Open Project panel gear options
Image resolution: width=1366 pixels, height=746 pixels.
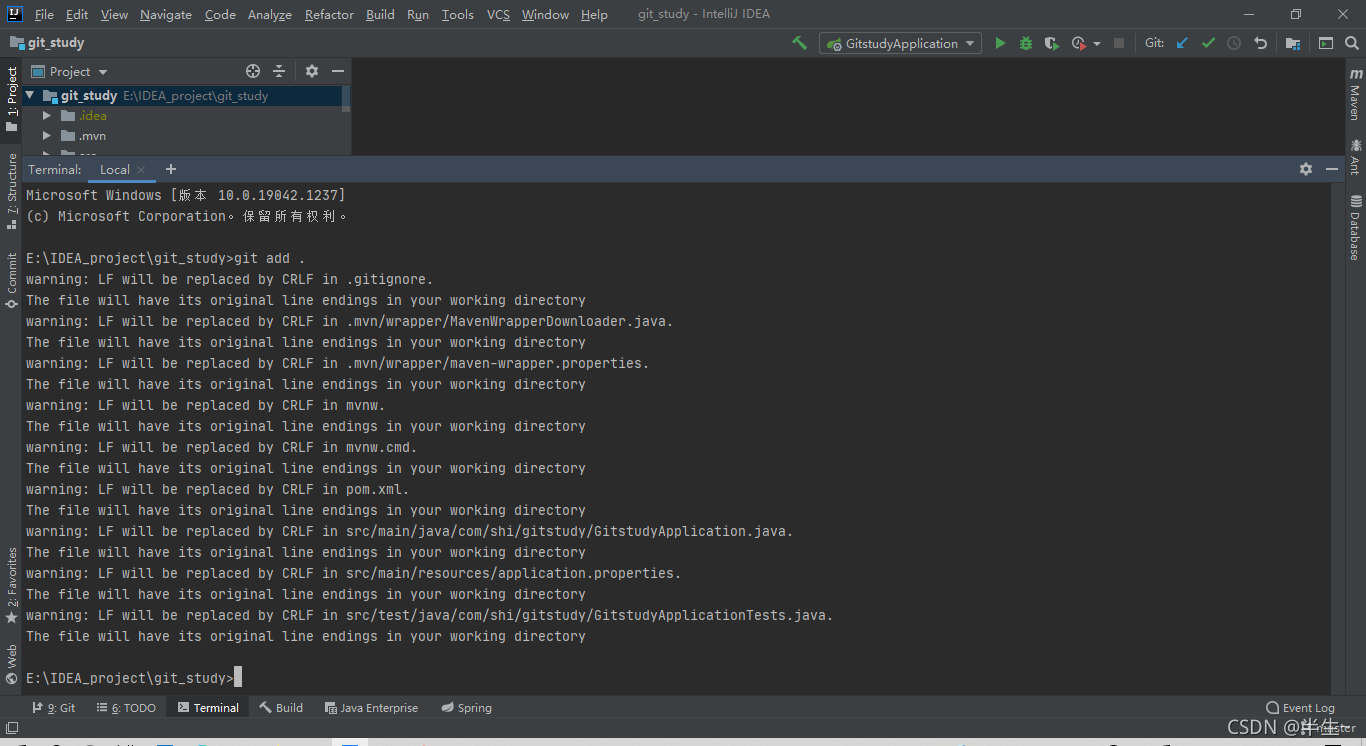312,71
